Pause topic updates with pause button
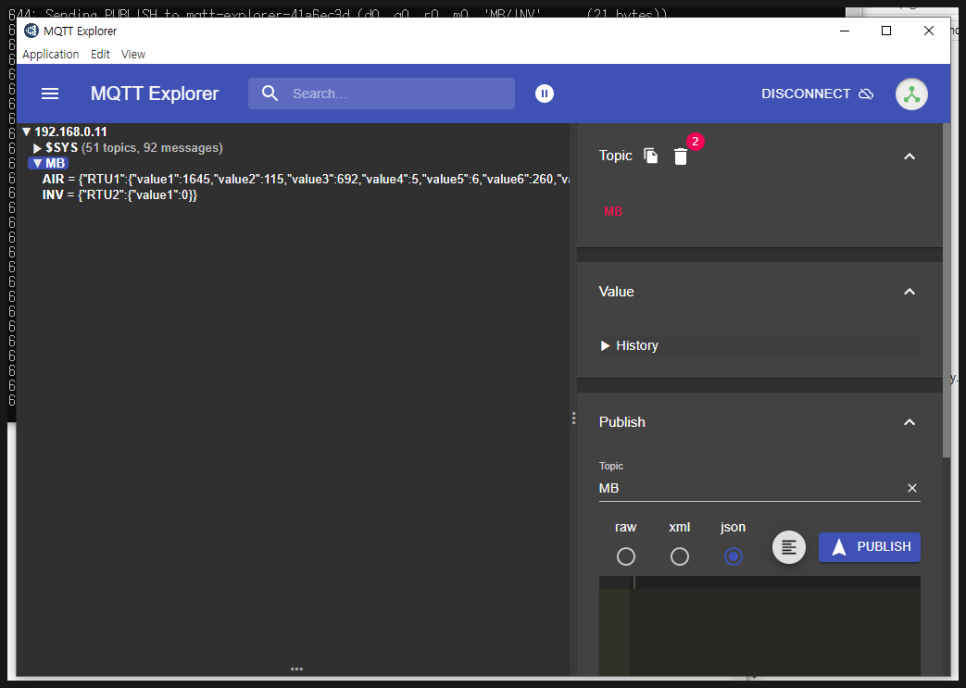 pyautogui.click(x=544, y=94)
